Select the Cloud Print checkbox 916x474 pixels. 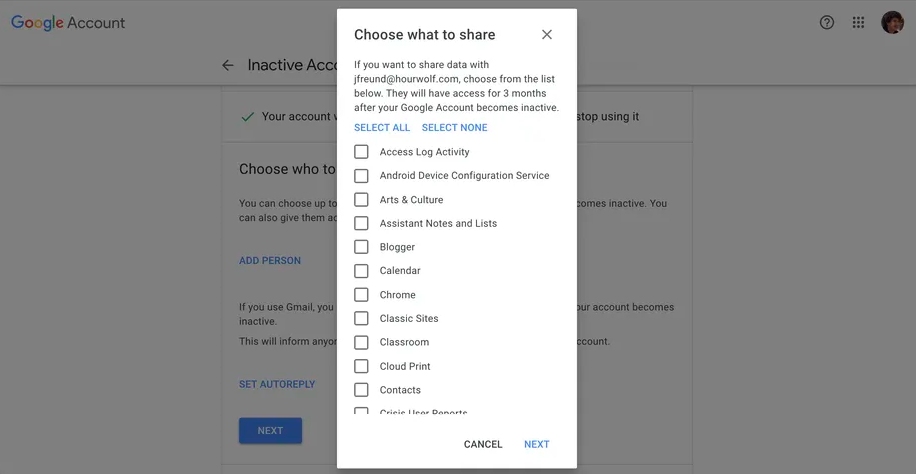361,366
